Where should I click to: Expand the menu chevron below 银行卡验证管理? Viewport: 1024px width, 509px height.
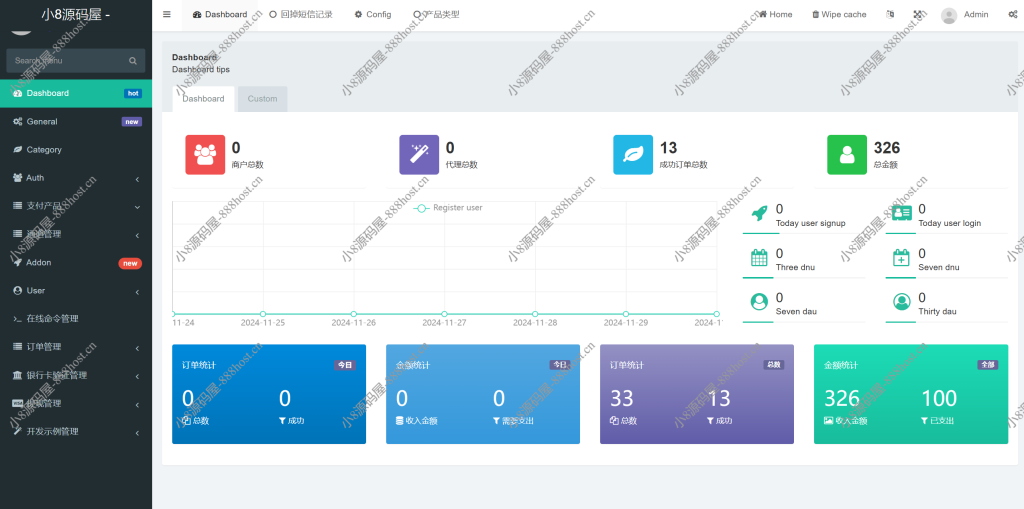tap(137, 404)
